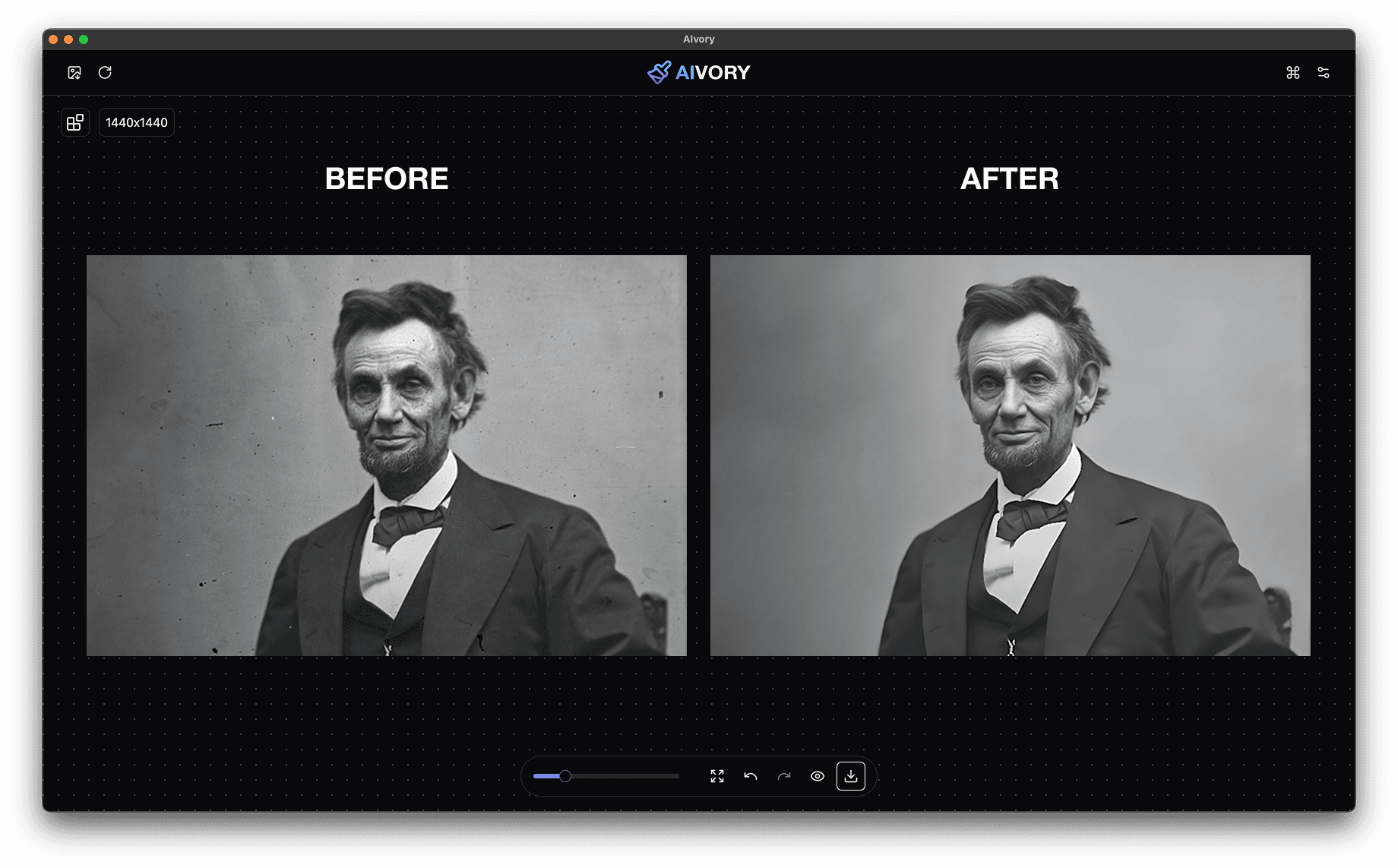The image size is (1398, 868).
Task: Download the enhanced image
Action: tap(852, 776)
